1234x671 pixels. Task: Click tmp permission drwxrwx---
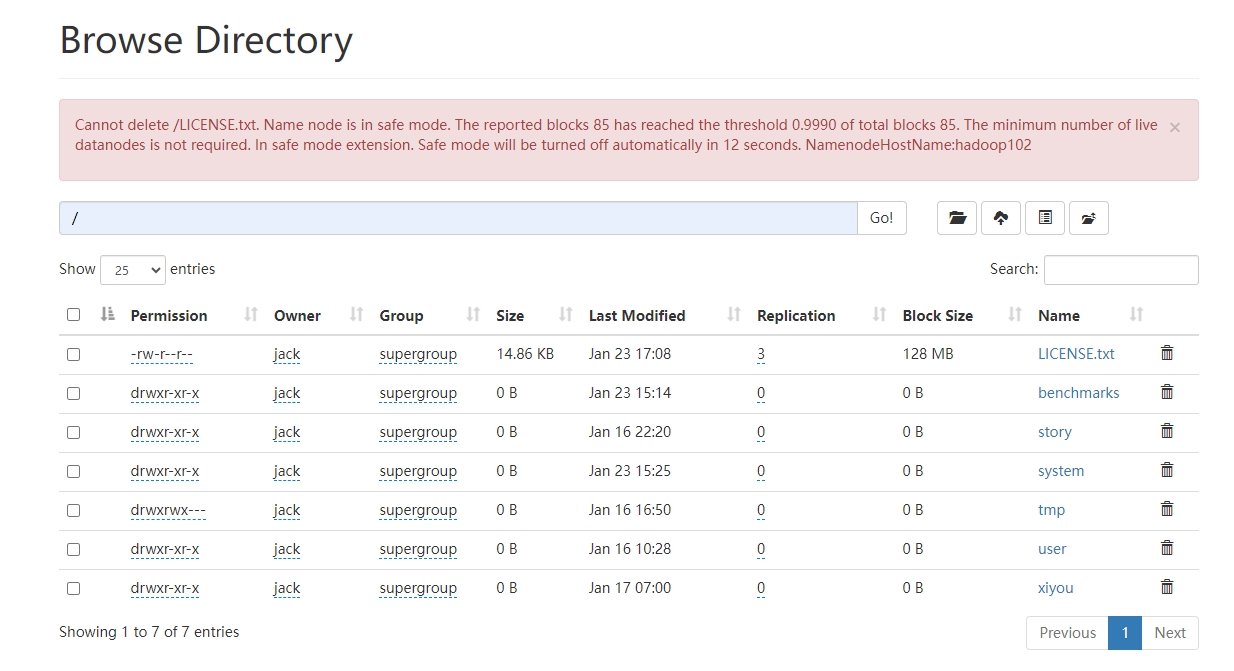click(x=168, y=510)
